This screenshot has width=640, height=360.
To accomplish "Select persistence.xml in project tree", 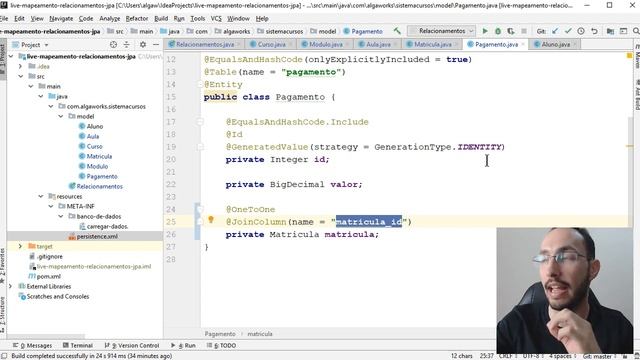I will pos(97,236).
